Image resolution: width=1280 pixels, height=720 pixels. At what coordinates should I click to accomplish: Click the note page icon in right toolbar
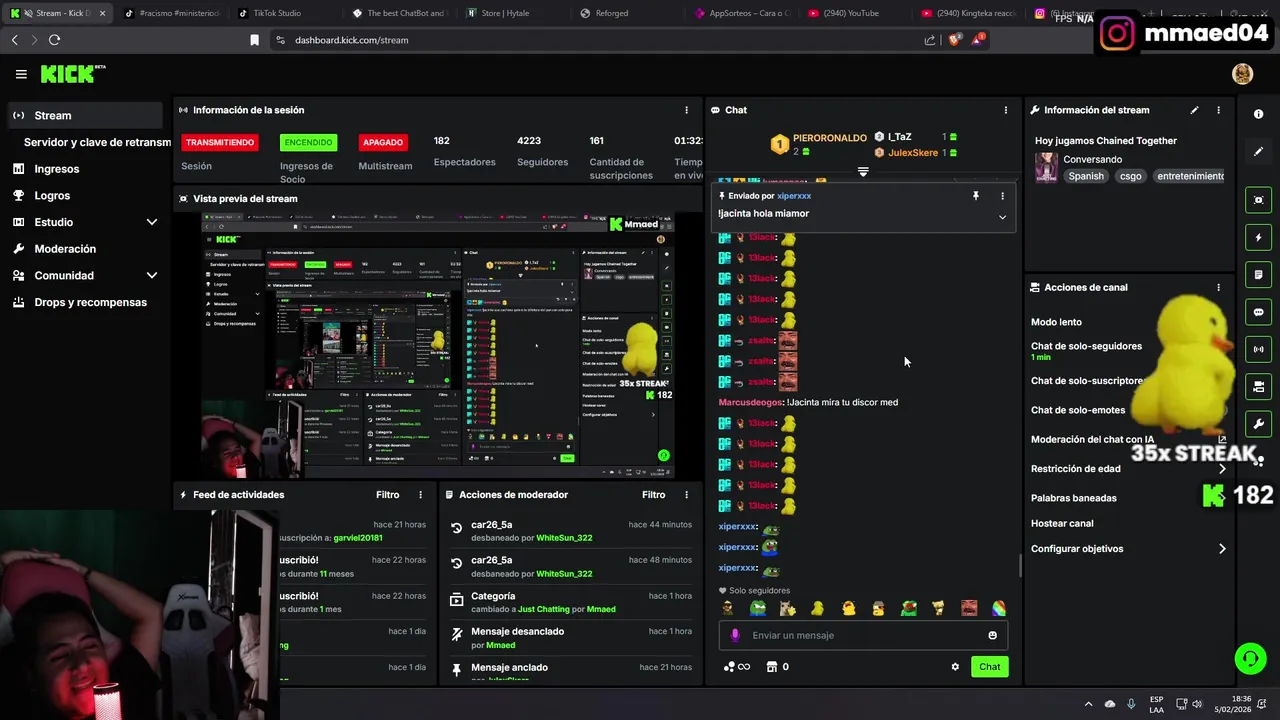click(1258, 275)
